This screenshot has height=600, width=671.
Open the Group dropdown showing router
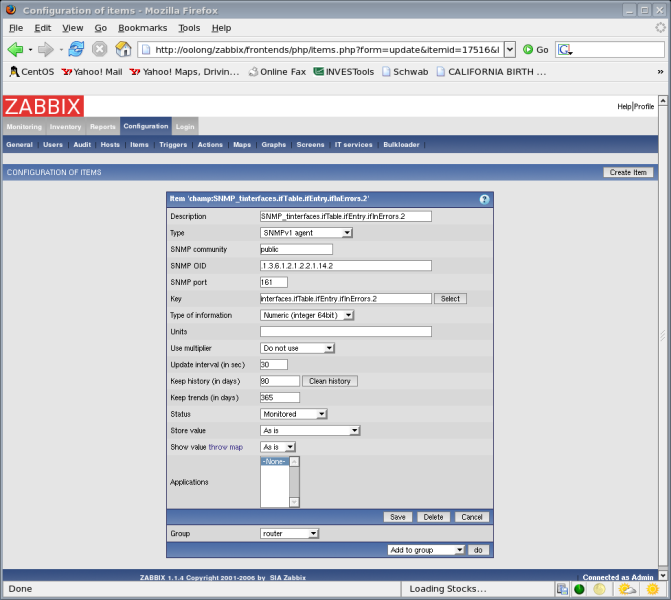click(x=289, y=533)
